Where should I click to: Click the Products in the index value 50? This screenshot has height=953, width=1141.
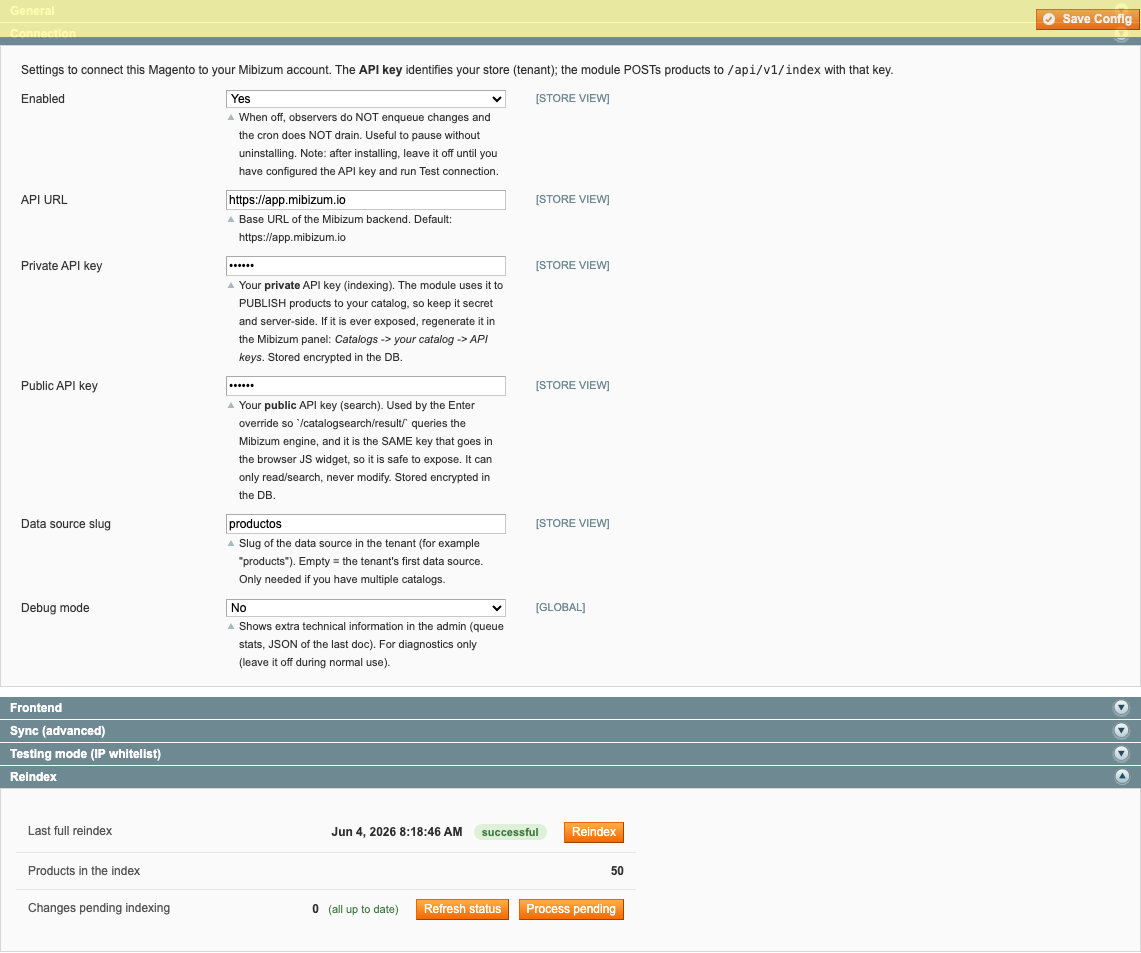tap(617, 872)
